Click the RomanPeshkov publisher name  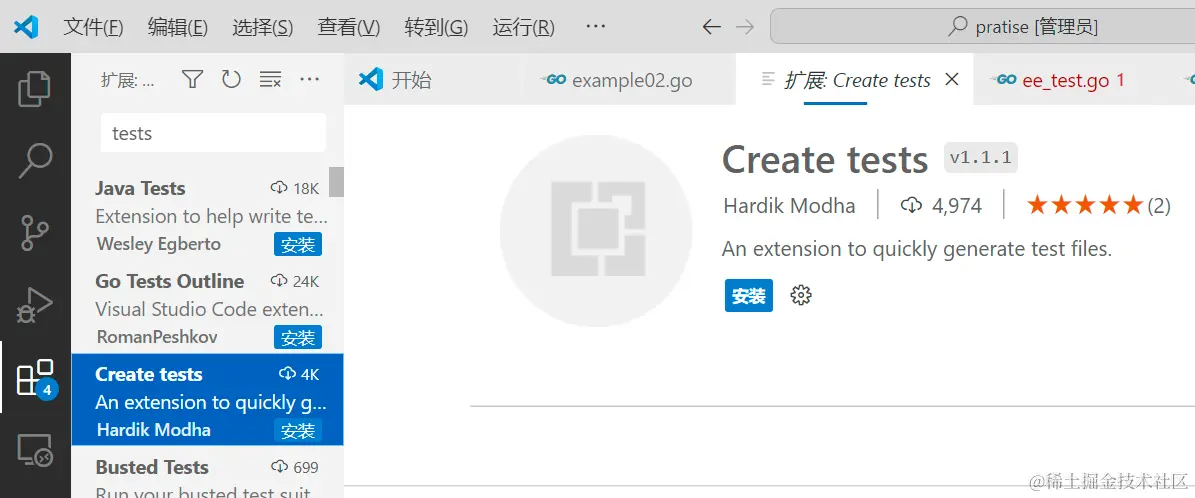point(157,336)
